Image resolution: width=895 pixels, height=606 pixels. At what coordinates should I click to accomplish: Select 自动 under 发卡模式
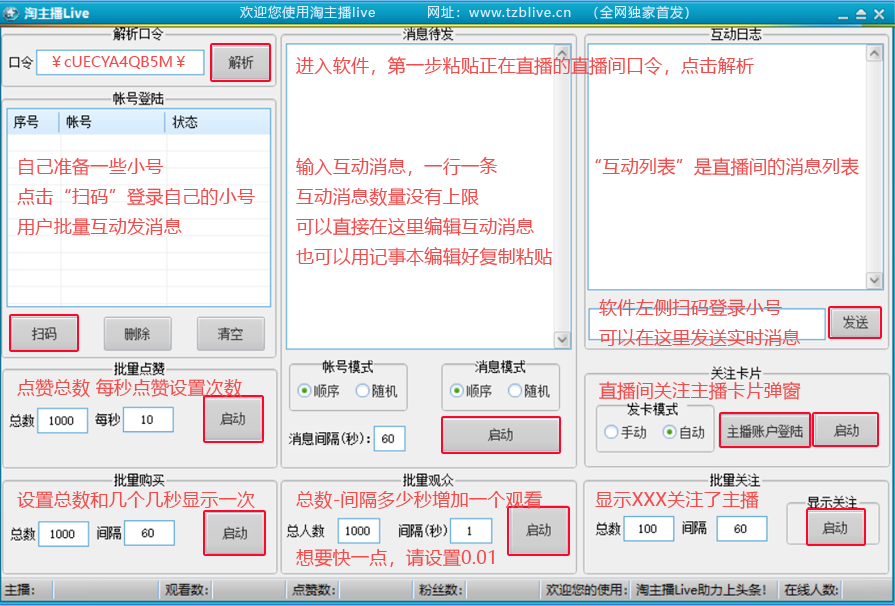pos(684,433)
